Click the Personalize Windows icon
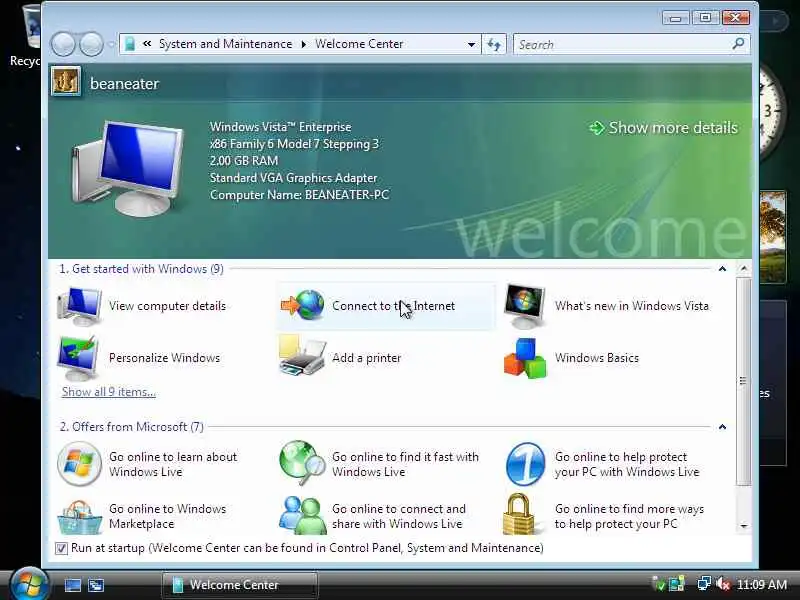800x600 pixels. tap(78, 358)
